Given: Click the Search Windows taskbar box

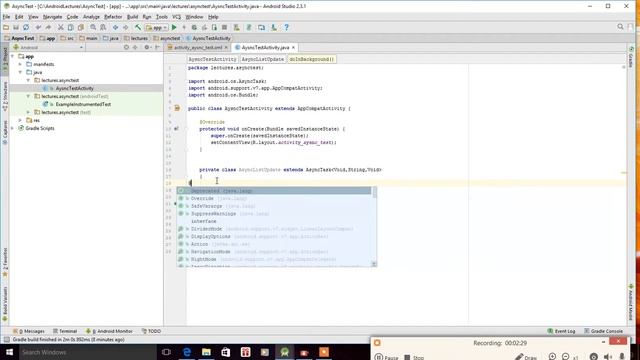Looking at the screenshot, I should pyautogui.click(x=88, y=352).
